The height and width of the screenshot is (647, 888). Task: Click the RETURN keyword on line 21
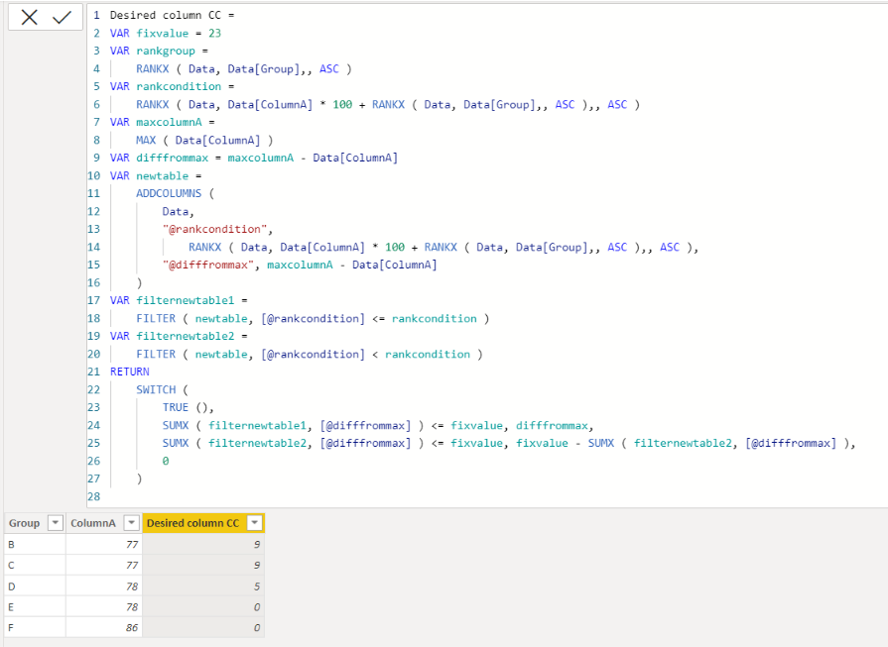(130, 372)
